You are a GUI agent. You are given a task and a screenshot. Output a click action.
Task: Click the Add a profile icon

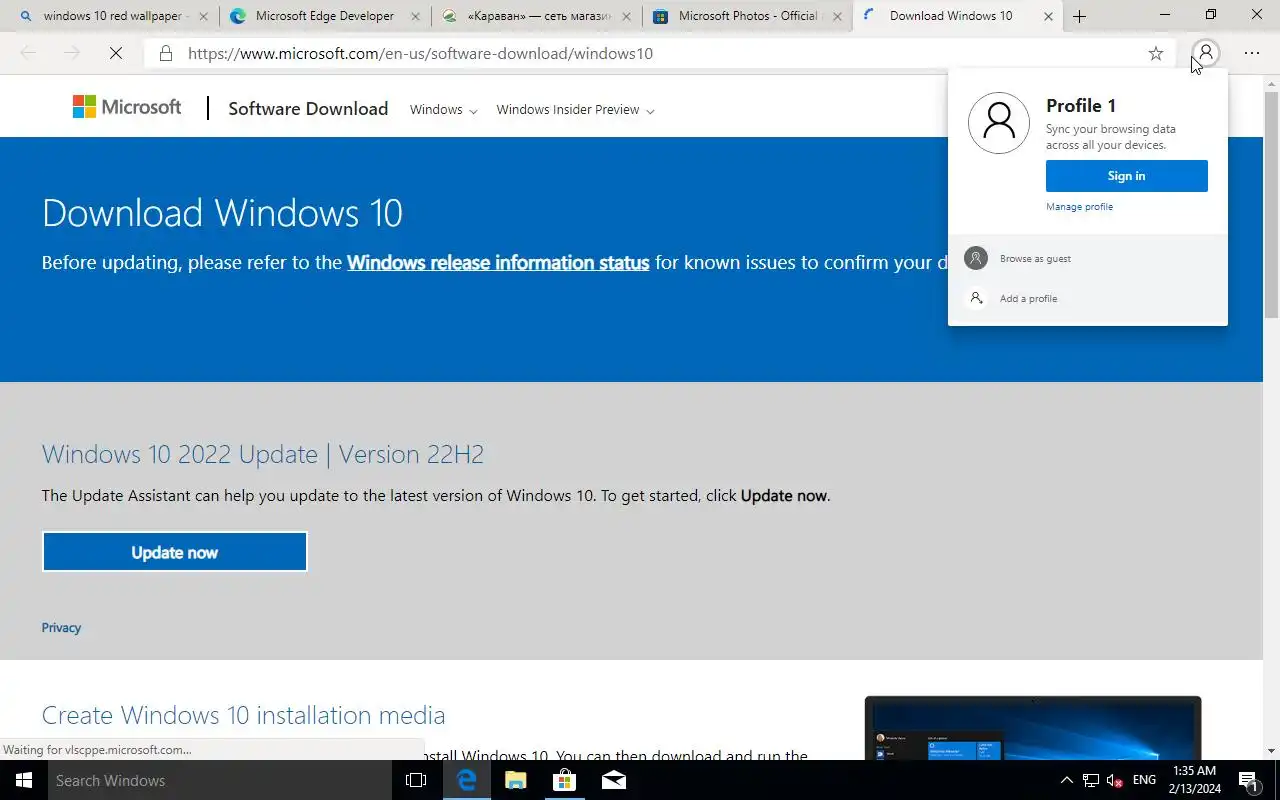[x=976, y=298]
